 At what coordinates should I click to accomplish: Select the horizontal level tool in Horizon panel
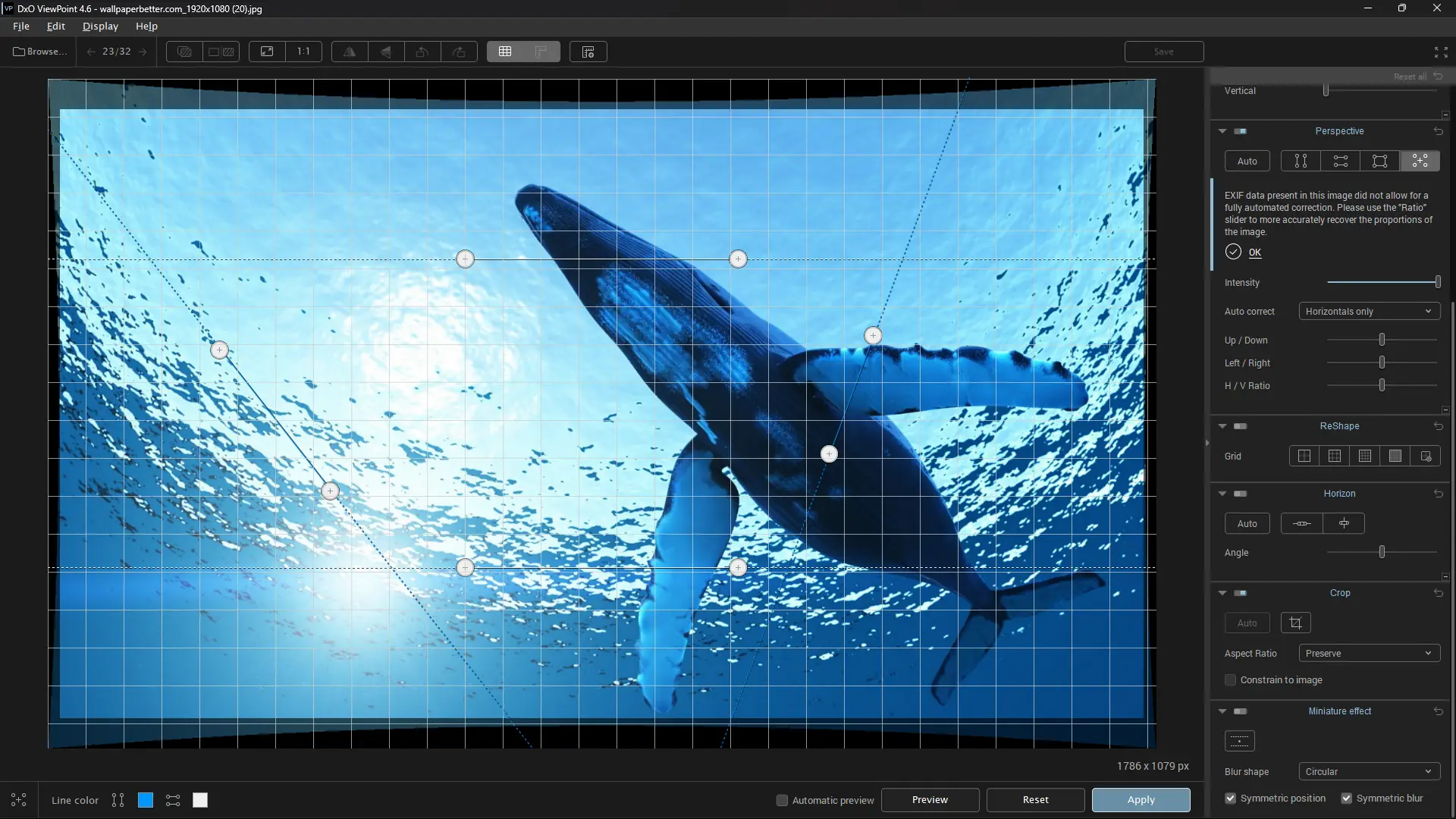click(1301, 523)
